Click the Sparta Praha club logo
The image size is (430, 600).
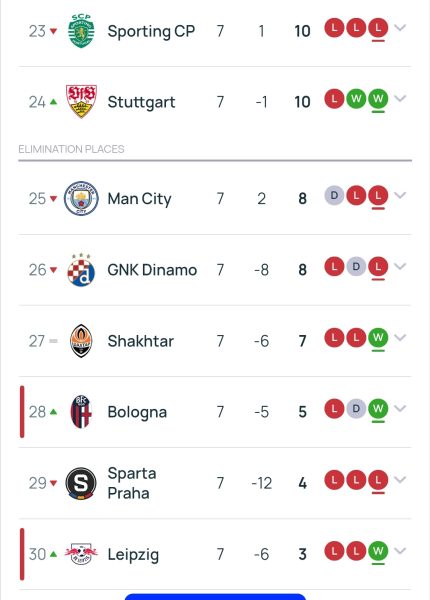tap(81, 483)
